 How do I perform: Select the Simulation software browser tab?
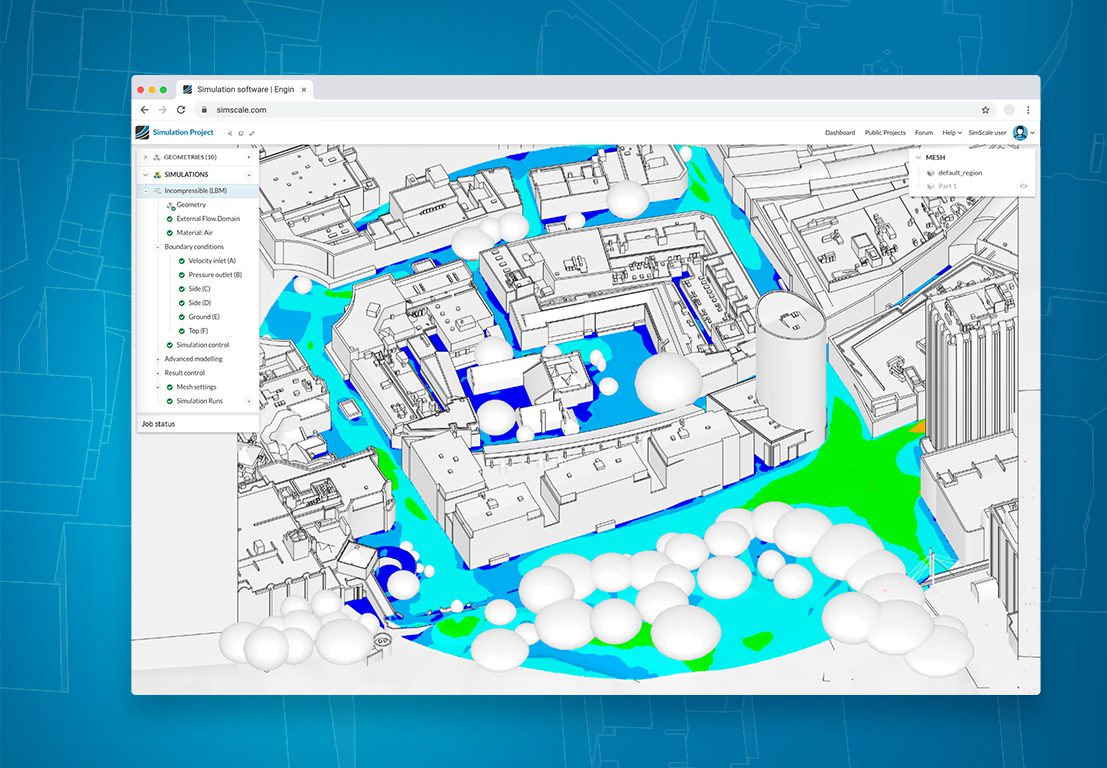245,90
